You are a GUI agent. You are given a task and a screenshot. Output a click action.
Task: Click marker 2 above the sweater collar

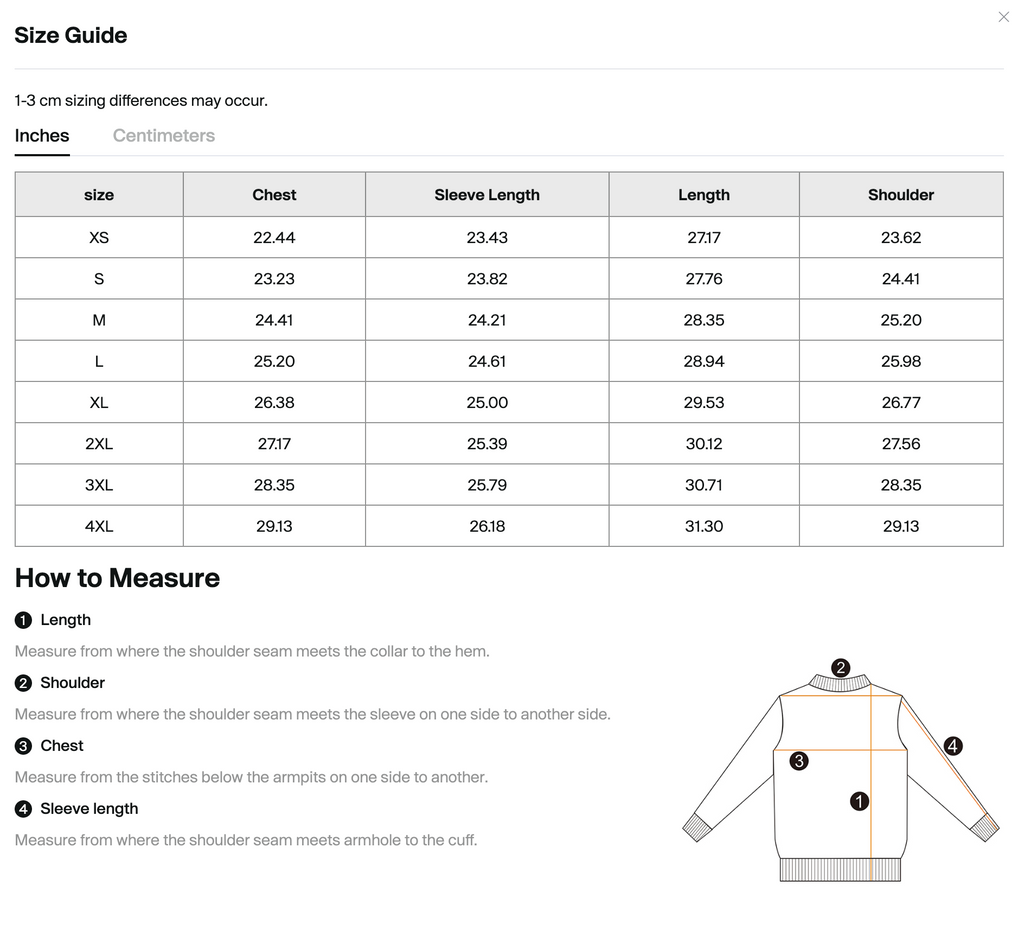pyautogui.click(x=841, y=667)
